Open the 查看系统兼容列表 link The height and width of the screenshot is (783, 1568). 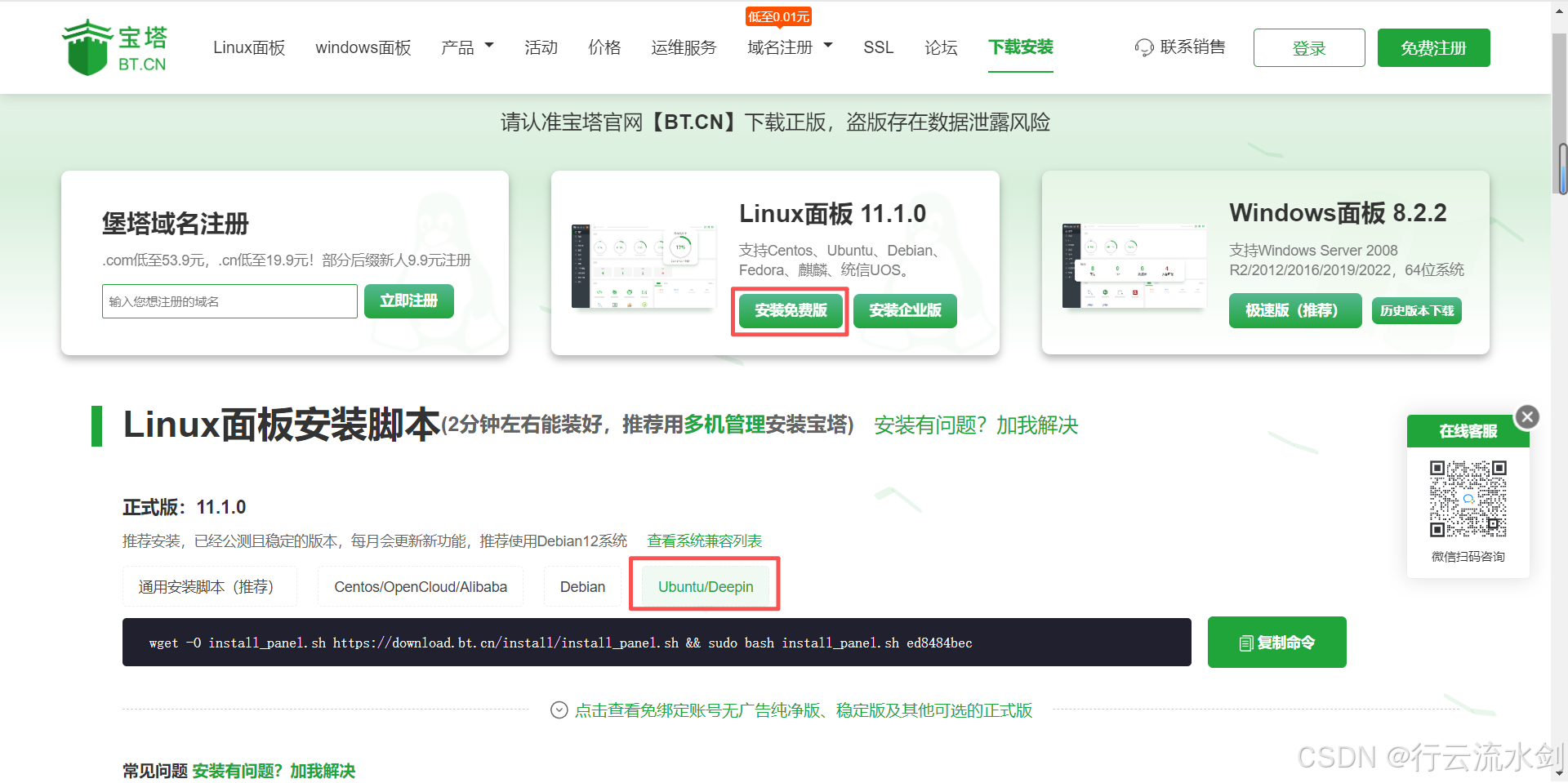(x=704, y=541)
